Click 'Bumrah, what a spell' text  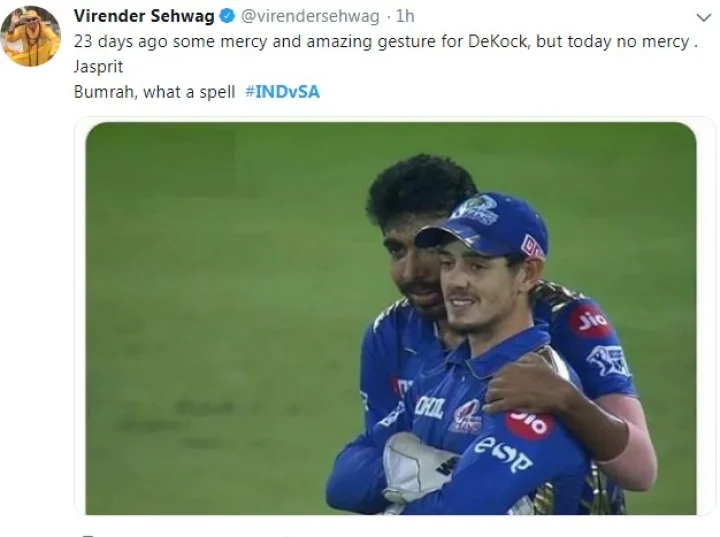pyautogui.click(x=154, y=92)
